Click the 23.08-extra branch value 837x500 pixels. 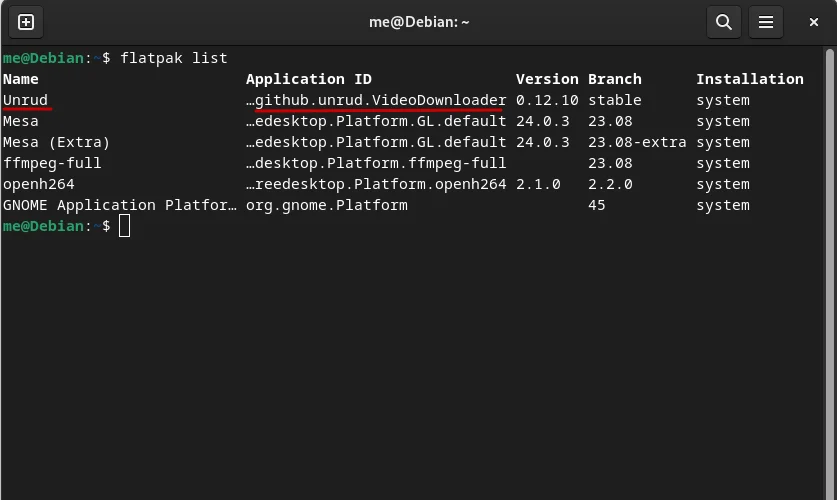(637, 142)
